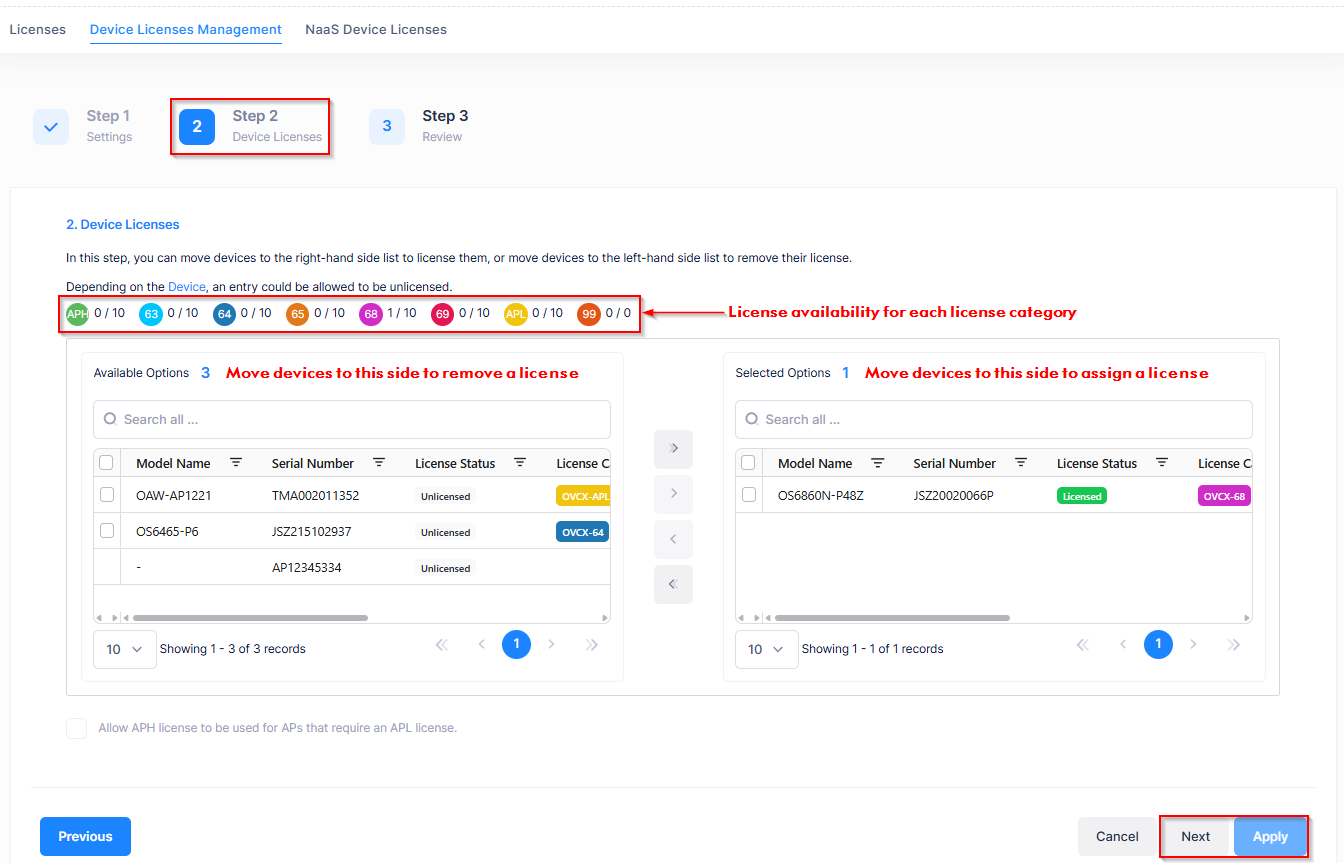Open Model Name filter in Available Options
The image size is (1344, 863).
pos(236,463)
